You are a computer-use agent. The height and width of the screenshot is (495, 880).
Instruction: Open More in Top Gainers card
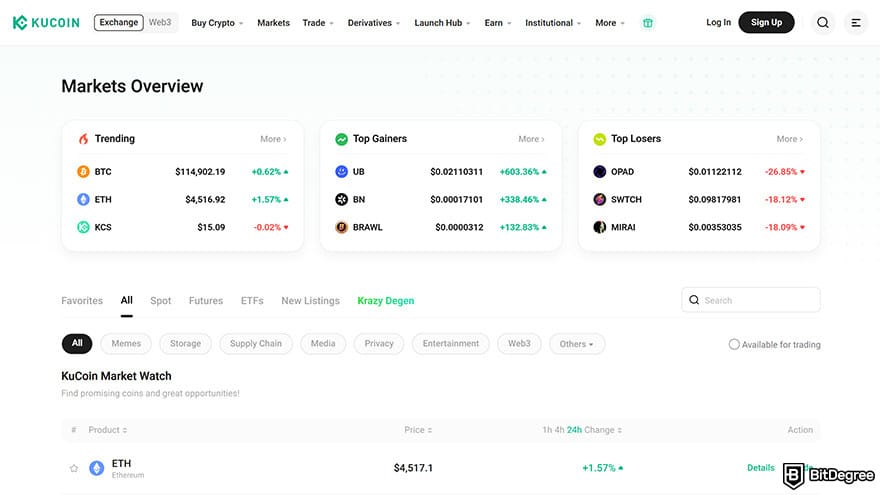(x=531, y=139)
